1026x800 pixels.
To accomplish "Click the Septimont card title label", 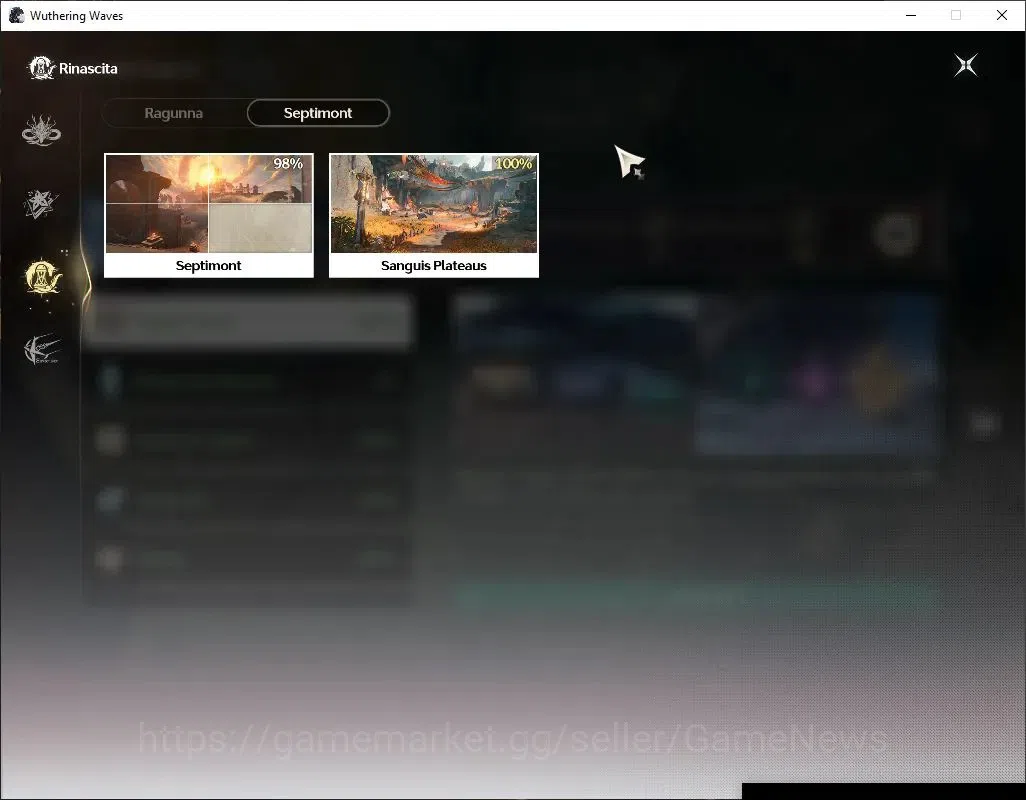I will 209,266.
